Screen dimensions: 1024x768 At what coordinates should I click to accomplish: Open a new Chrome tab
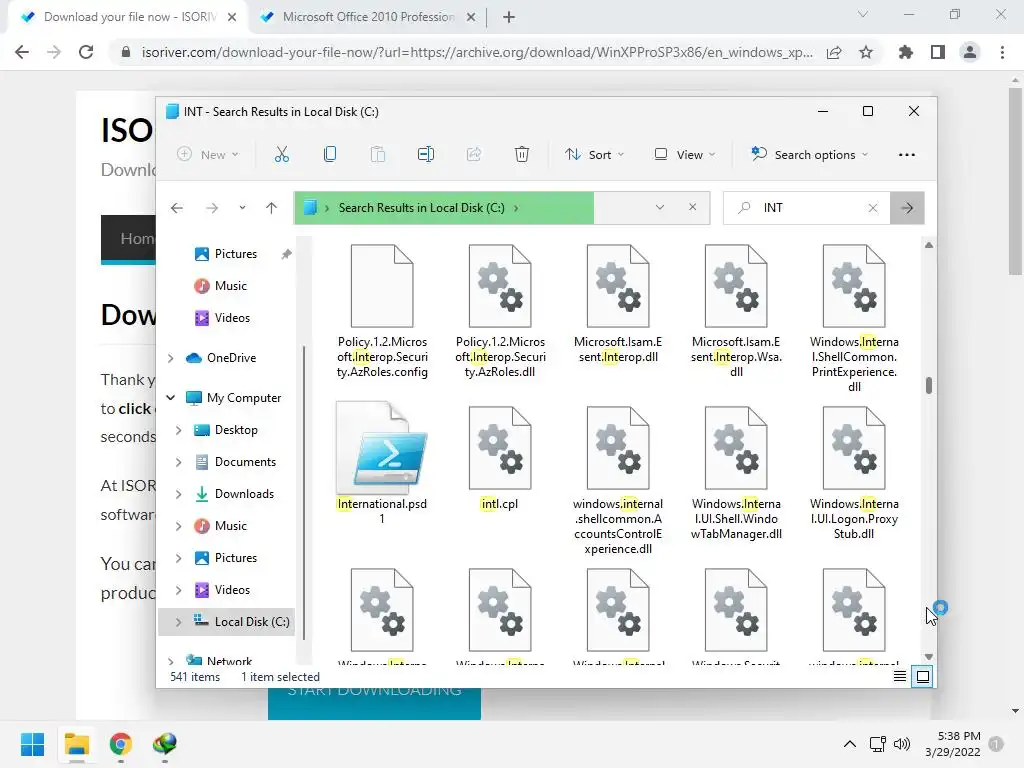(509, 17)
